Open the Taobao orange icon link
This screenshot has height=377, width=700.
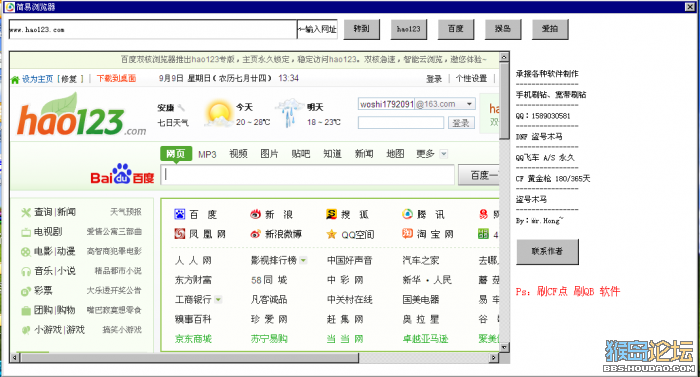[x=407, y=234]
